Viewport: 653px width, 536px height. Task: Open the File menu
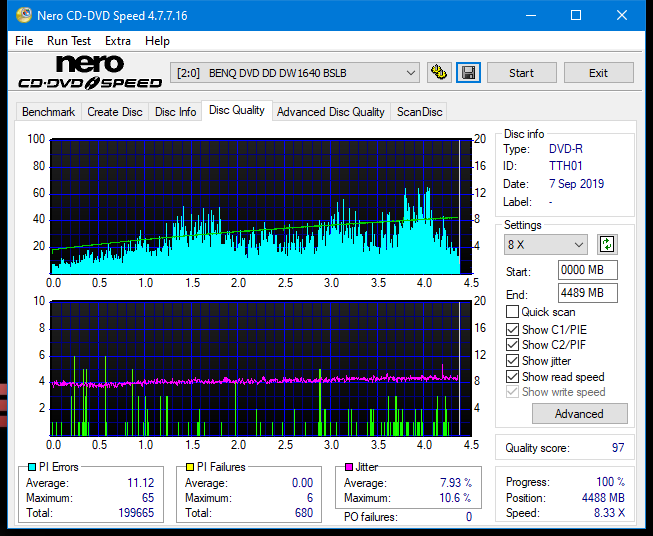click(x=24, y=41)
